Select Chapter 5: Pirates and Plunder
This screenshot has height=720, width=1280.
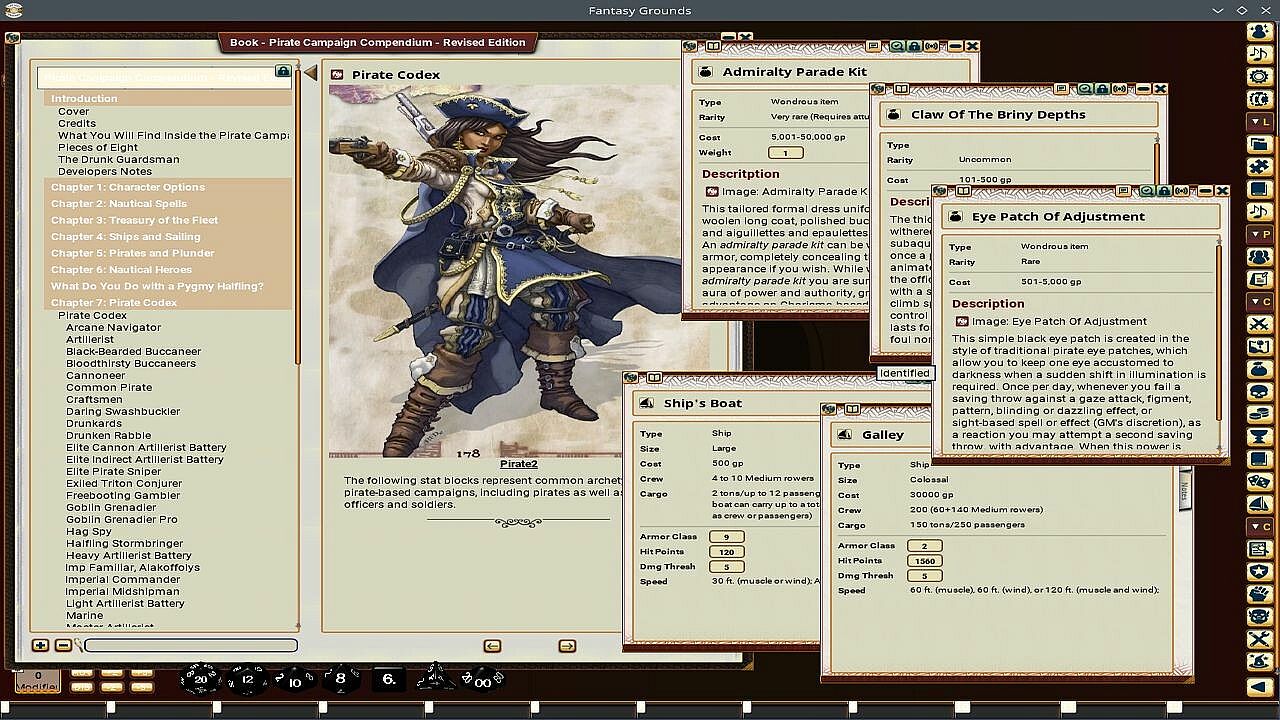point(132,253)
